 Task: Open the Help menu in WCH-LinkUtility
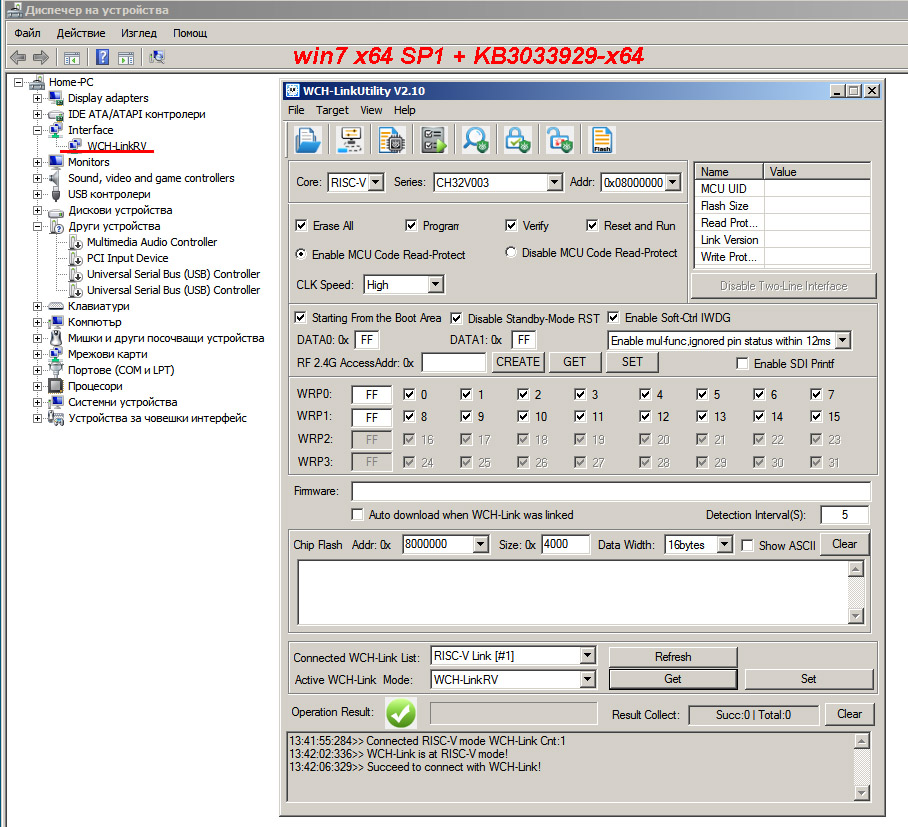(405, 110)
